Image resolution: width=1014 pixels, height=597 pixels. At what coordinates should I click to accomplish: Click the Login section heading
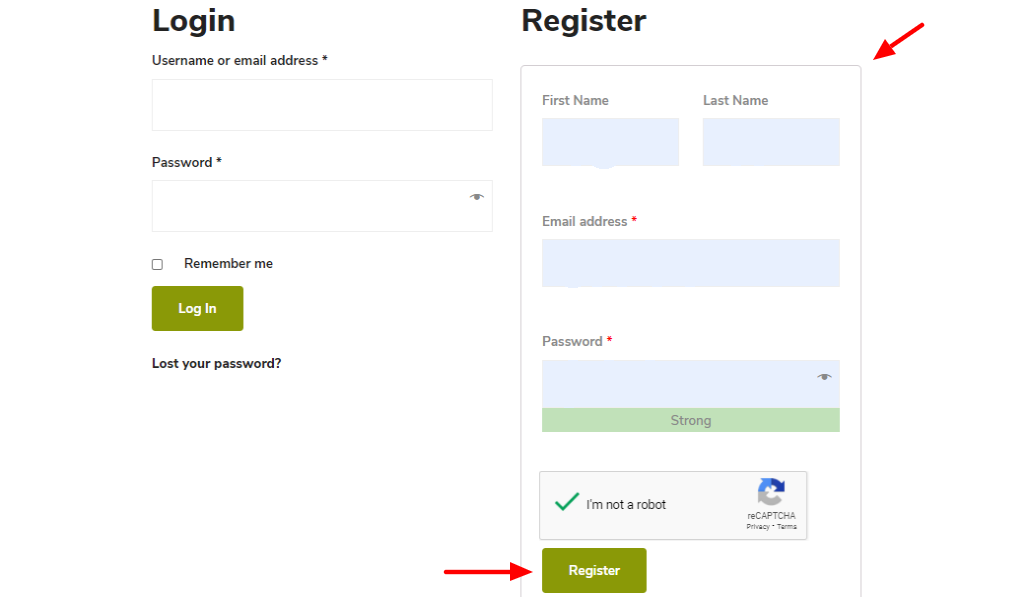(193, 21)
